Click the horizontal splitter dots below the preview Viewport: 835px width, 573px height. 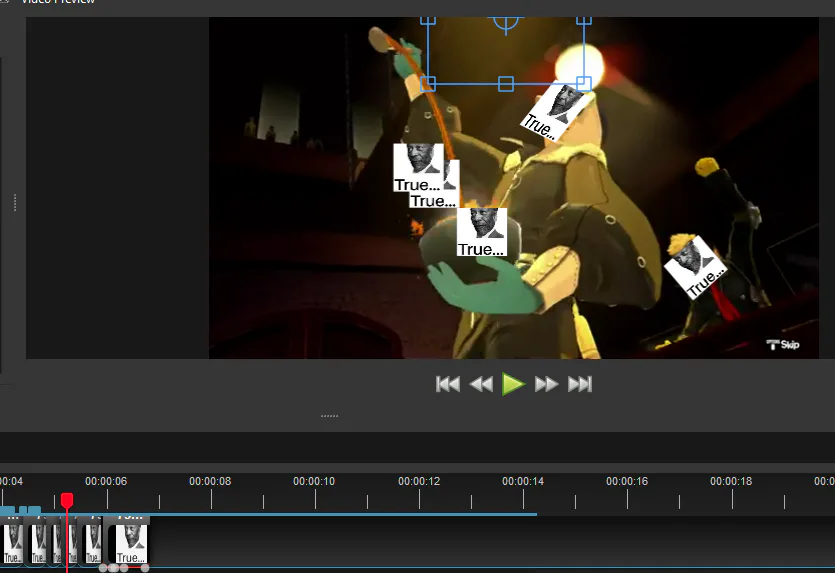coord(329,416)
